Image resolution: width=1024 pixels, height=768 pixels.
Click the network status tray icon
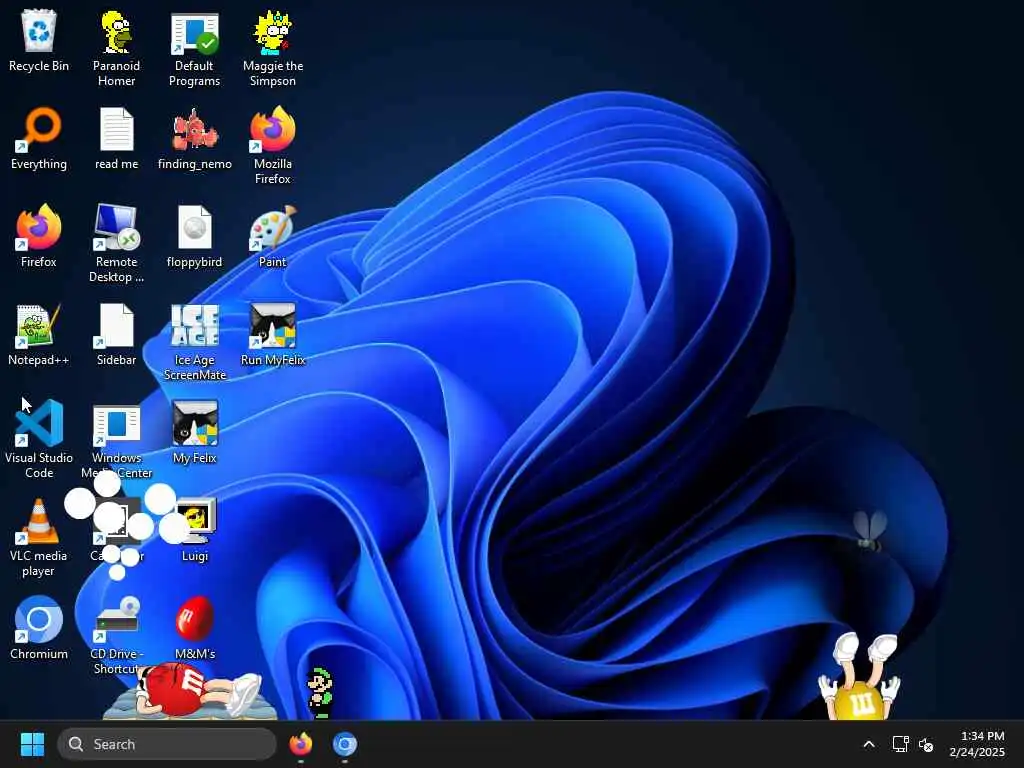tap(901, 744)
